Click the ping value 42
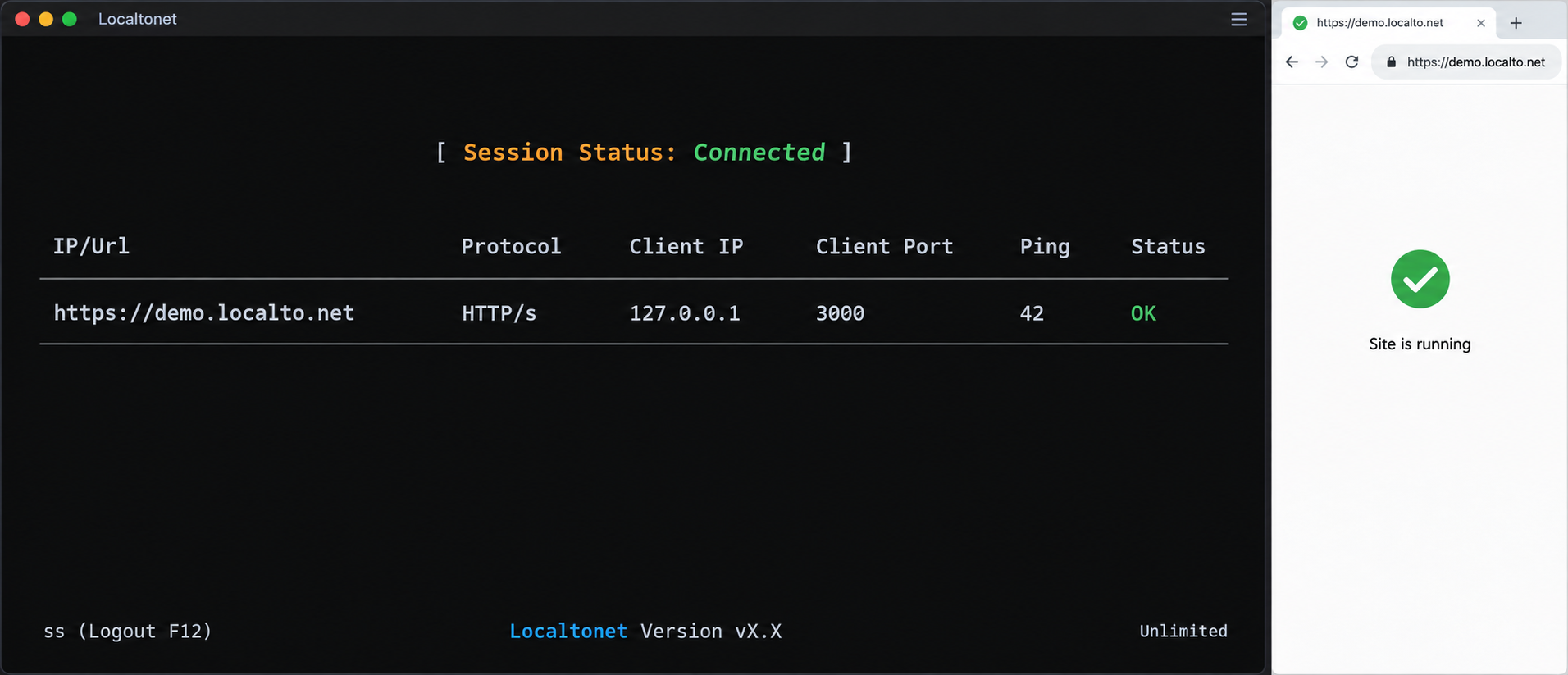 pos(1032,312)
